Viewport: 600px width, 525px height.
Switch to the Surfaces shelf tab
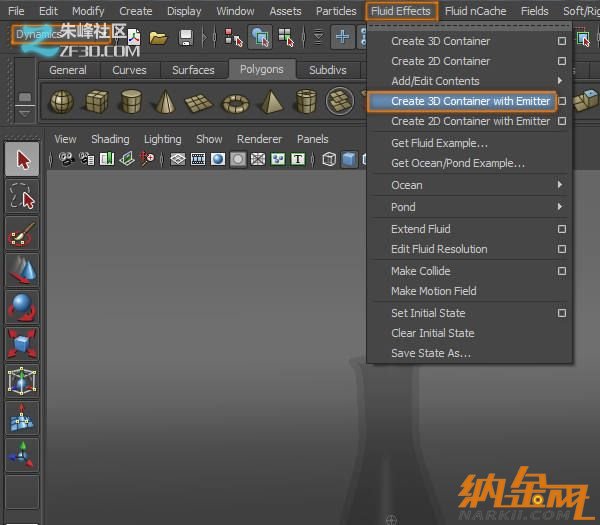point(193,70)
